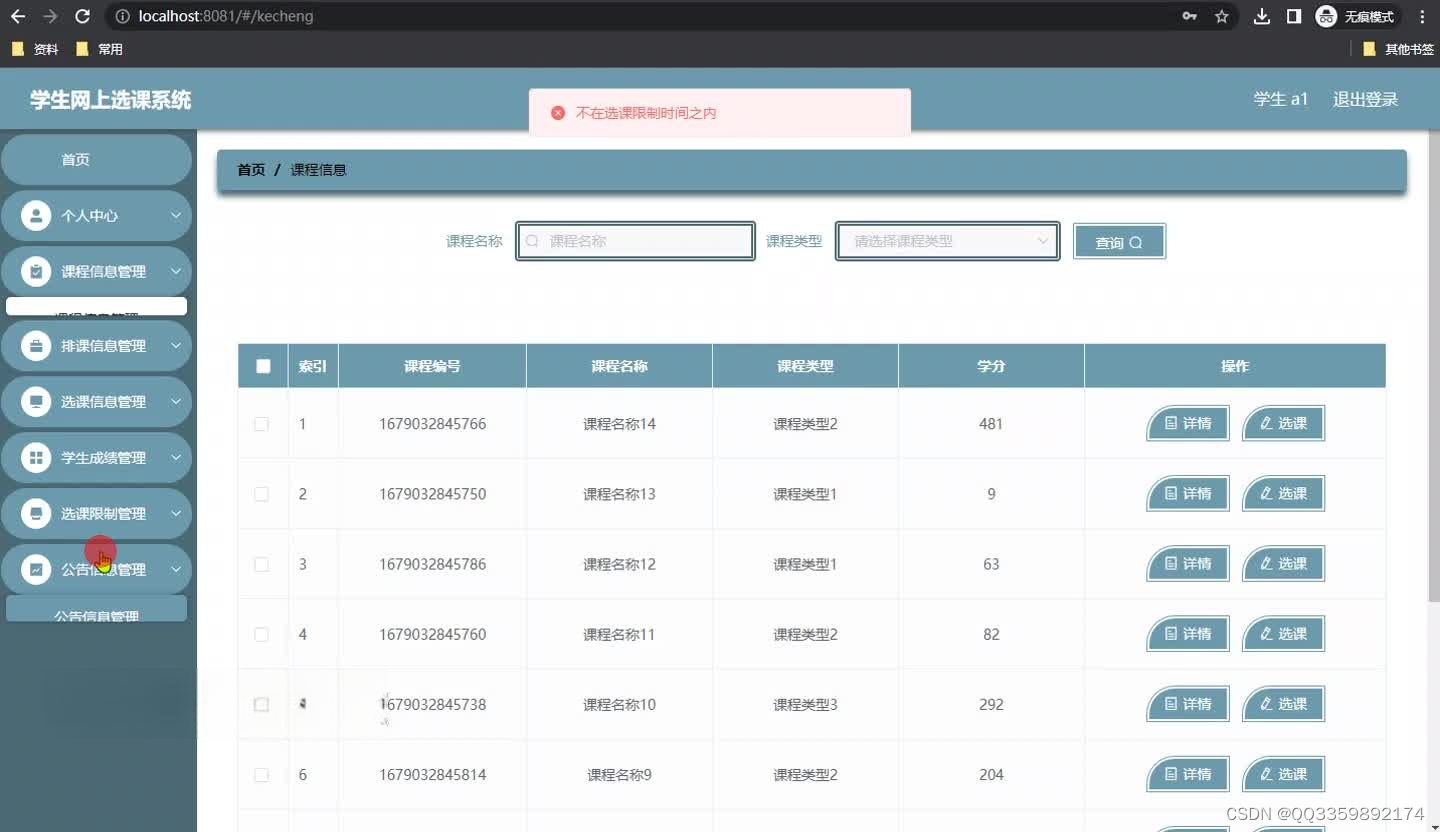Focus the 课程名称 search input
The image size is (1440, 832).
coord(635,241)
